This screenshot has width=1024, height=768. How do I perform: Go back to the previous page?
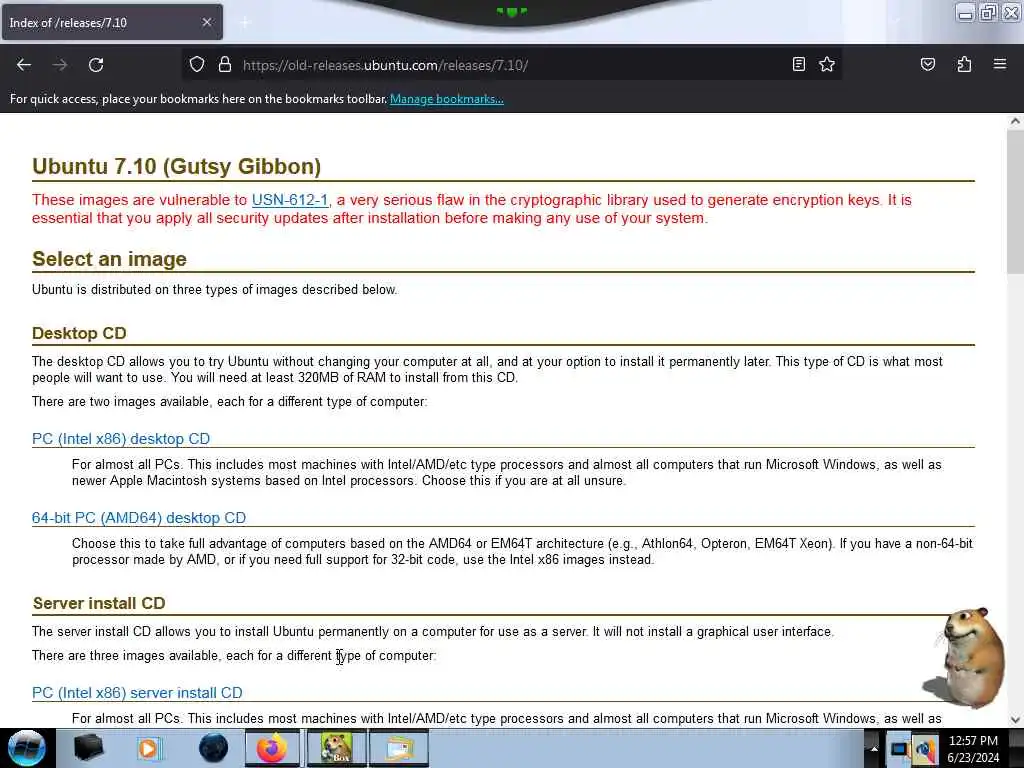click(24, 65)
